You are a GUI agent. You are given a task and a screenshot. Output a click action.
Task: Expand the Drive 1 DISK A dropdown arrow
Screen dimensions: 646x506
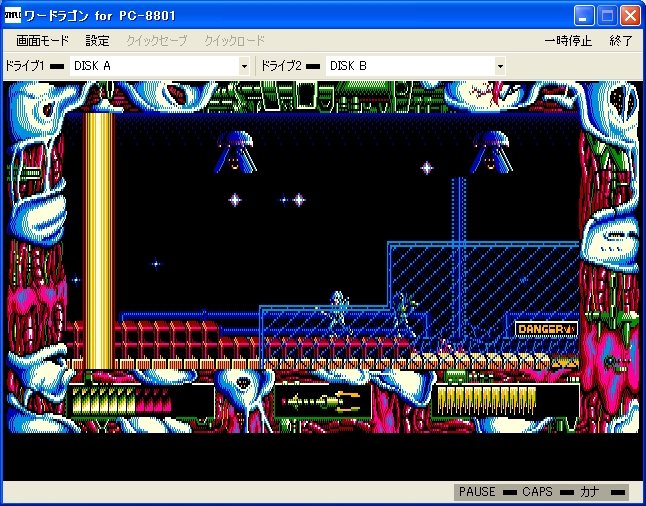tap(244, 66)
